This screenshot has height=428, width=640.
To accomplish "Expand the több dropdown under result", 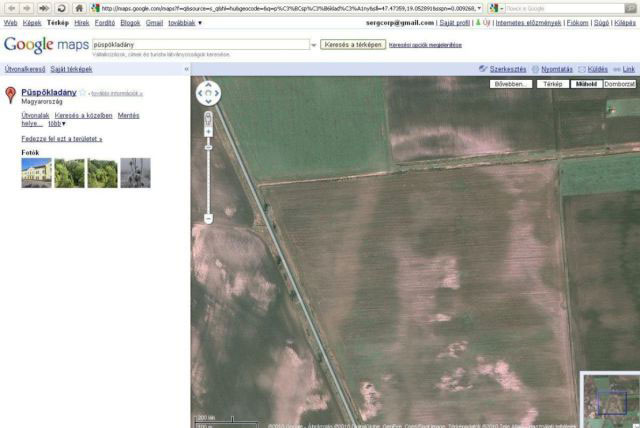I will point(57,123).
